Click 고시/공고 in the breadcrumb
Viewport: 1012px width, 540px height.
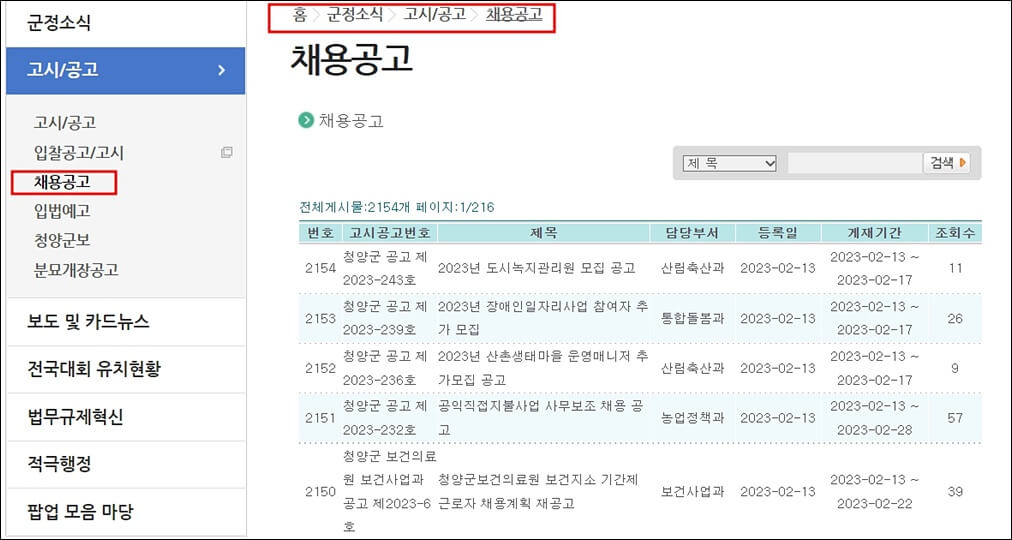[435, 15]
